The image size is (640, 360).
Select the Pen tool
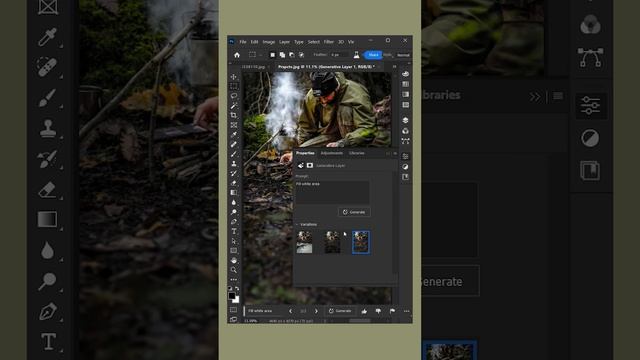click(234, 222)
